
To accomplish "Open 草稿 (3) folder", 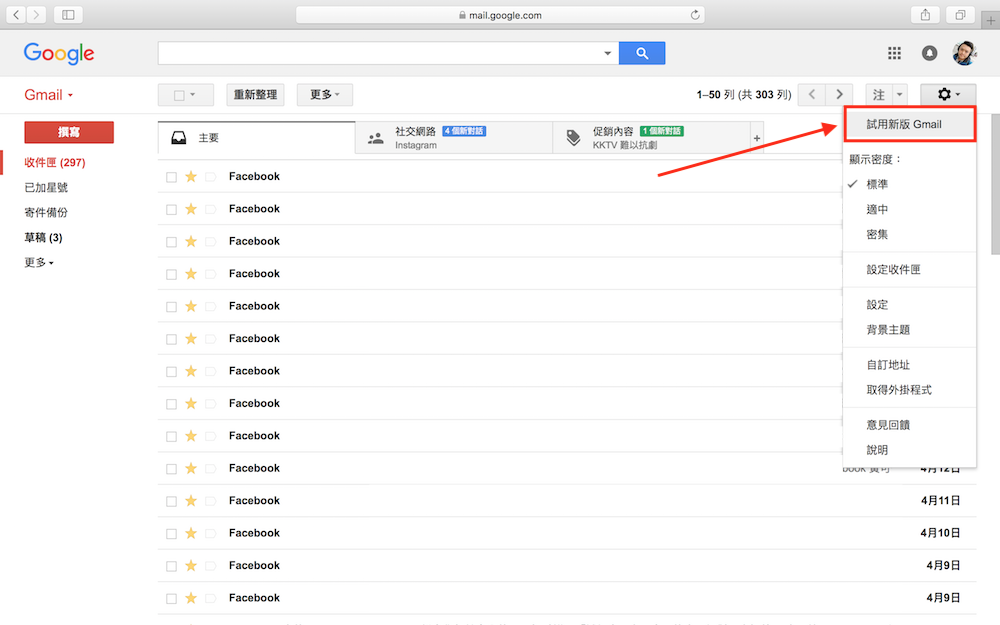I will (43, 237).
